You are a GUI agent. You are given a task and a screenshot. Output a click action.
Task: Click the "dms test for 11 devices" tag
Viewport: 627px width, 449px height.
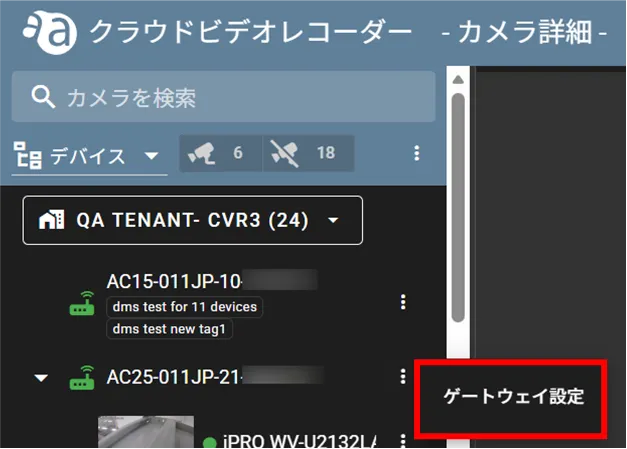point(185,307)
